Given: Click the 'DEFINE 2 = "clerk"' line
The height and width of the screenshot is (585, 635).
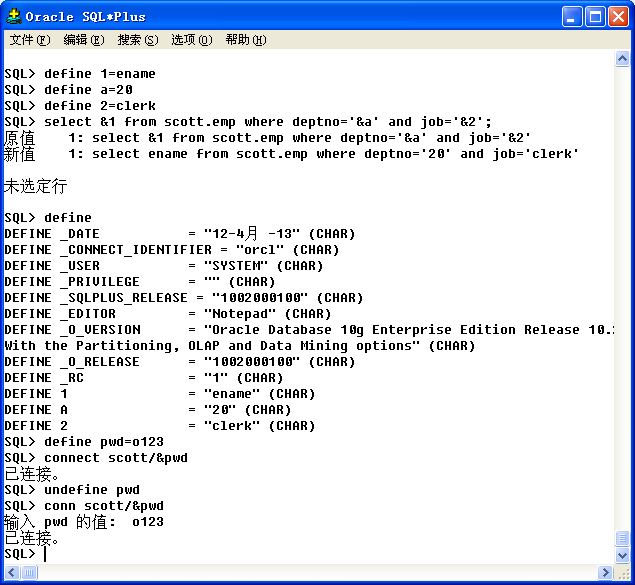Looking at the screenshot, I should pos(160,425).
